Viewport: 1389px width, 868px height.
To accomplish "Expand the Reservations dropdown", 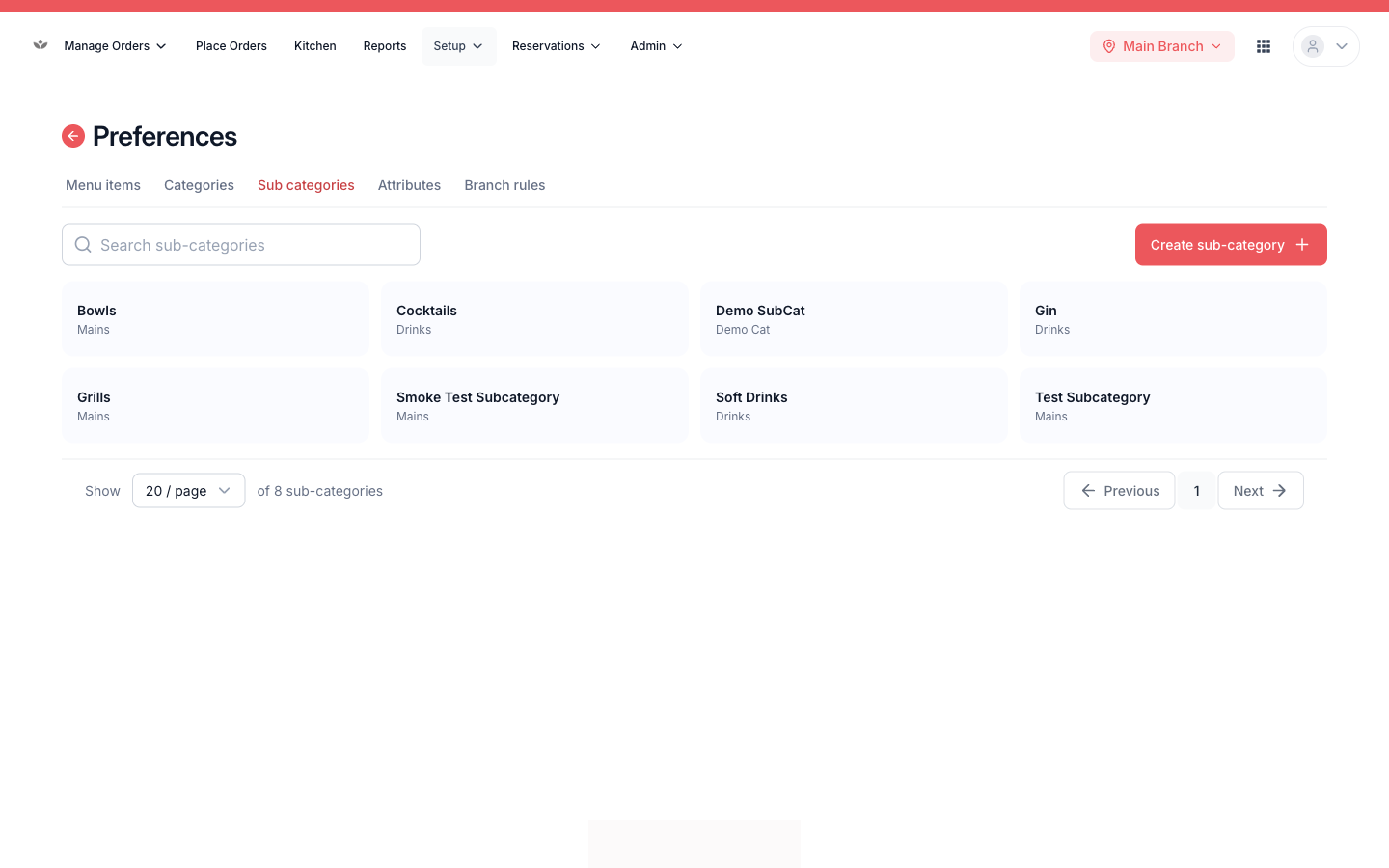I will (557, 46).
